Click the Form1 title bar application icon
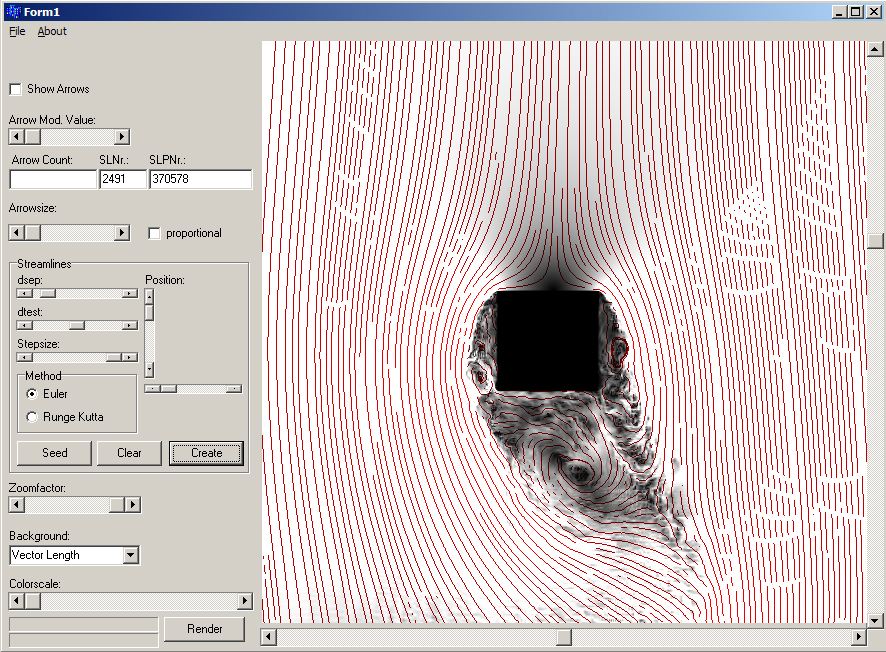The width and height of the screenshot is (886, 652). 13,11
